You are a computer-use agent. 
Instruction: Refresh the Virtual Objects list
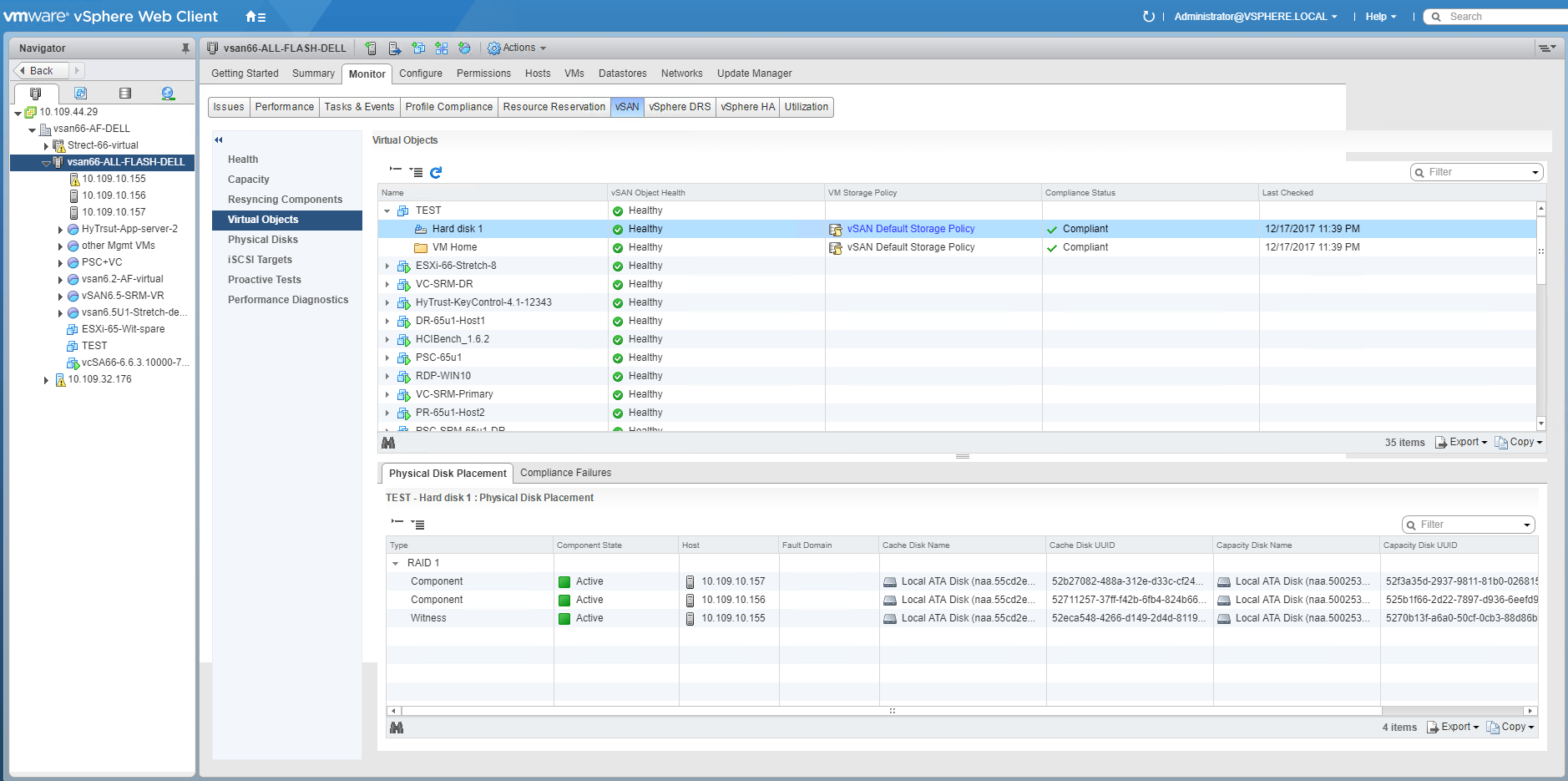pos(436,173)
